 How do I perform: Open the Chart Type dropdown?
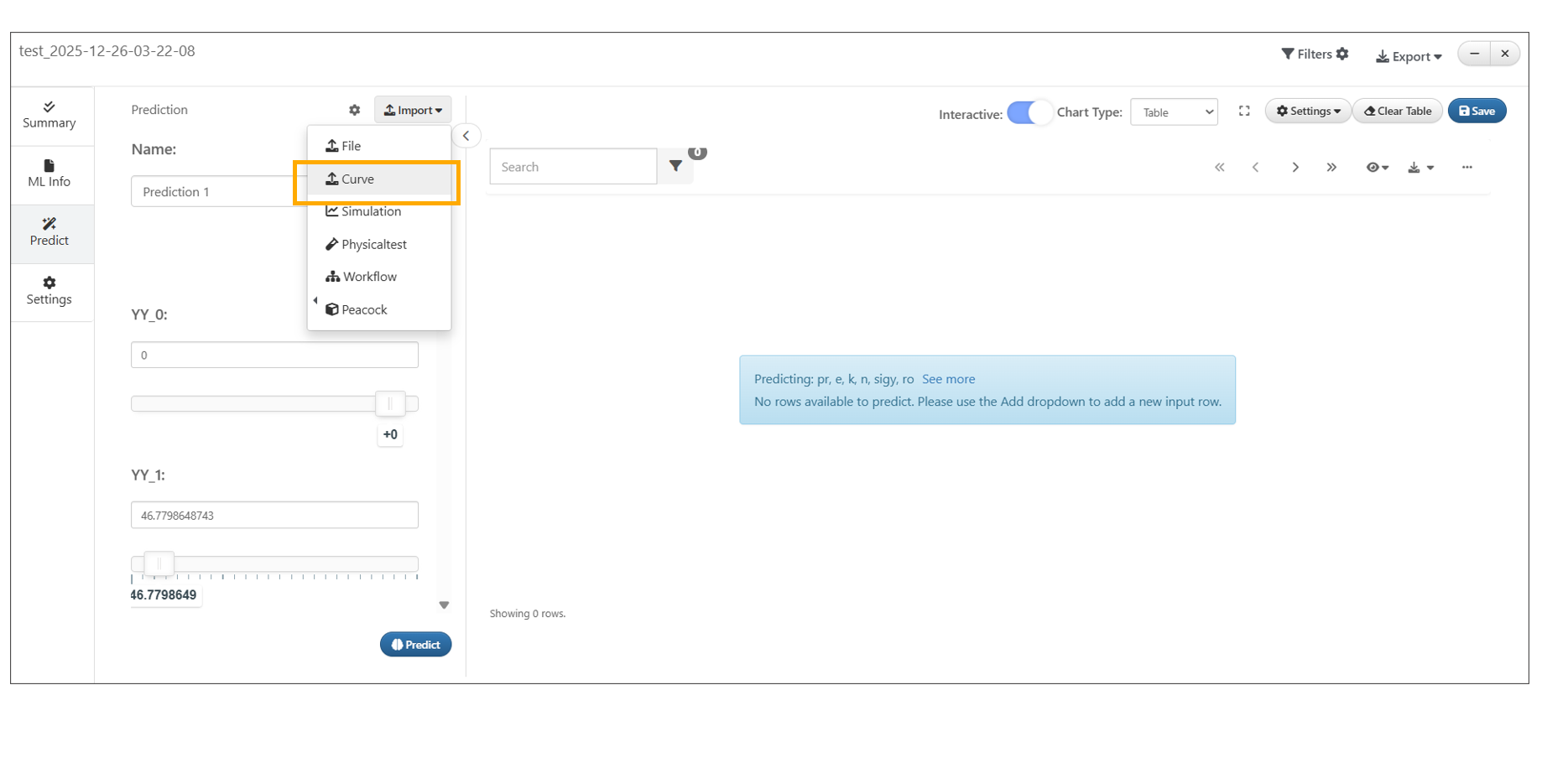(1174, 112)
